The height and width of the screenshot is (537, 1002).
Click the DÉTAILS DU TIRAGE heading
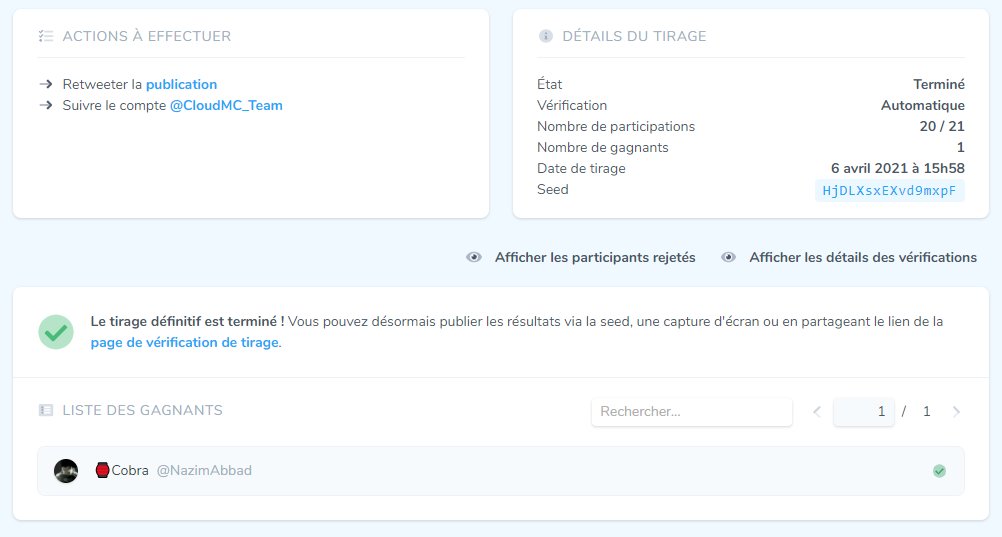(635, 36)
